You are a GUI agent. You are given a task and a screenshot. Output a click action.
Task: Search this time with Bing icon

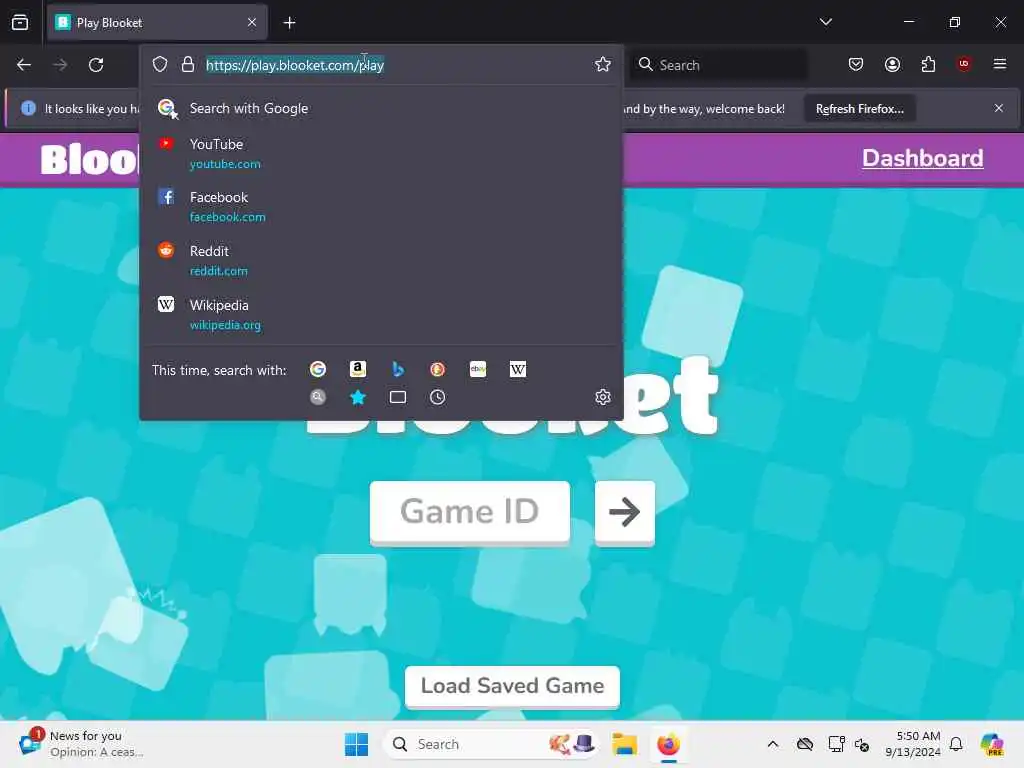pyautogui.click(x=398, y=370)
